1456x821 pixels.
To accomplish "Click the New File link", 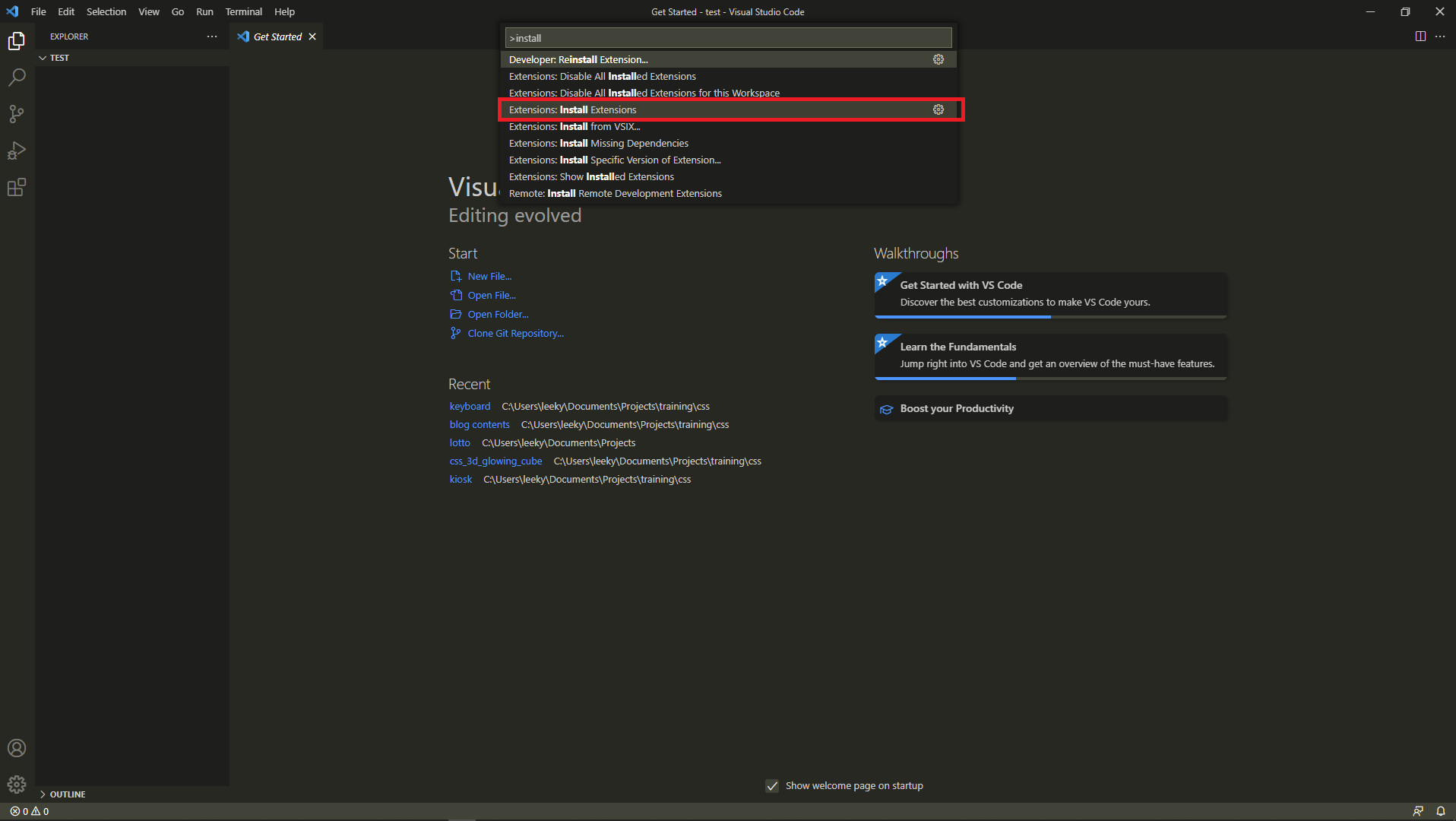I will click(x=489, y=276).
